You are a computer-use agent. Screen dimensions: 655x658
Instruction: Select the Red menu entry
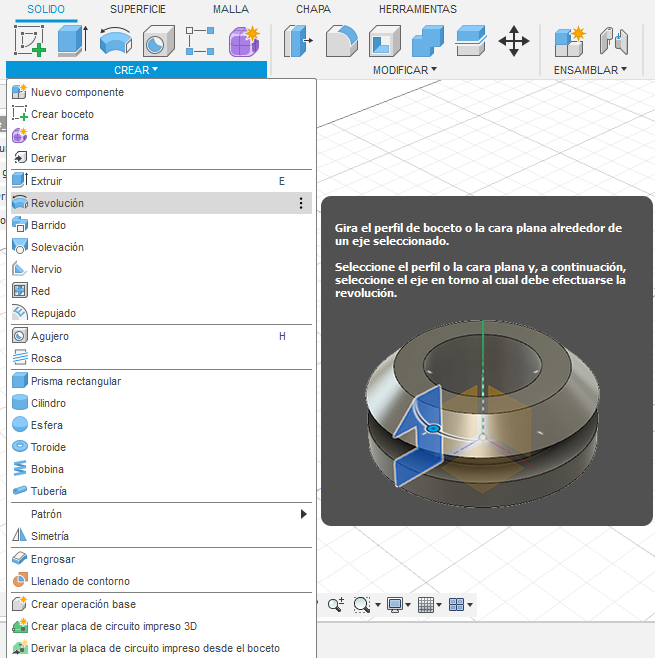(x=161, y=291)
